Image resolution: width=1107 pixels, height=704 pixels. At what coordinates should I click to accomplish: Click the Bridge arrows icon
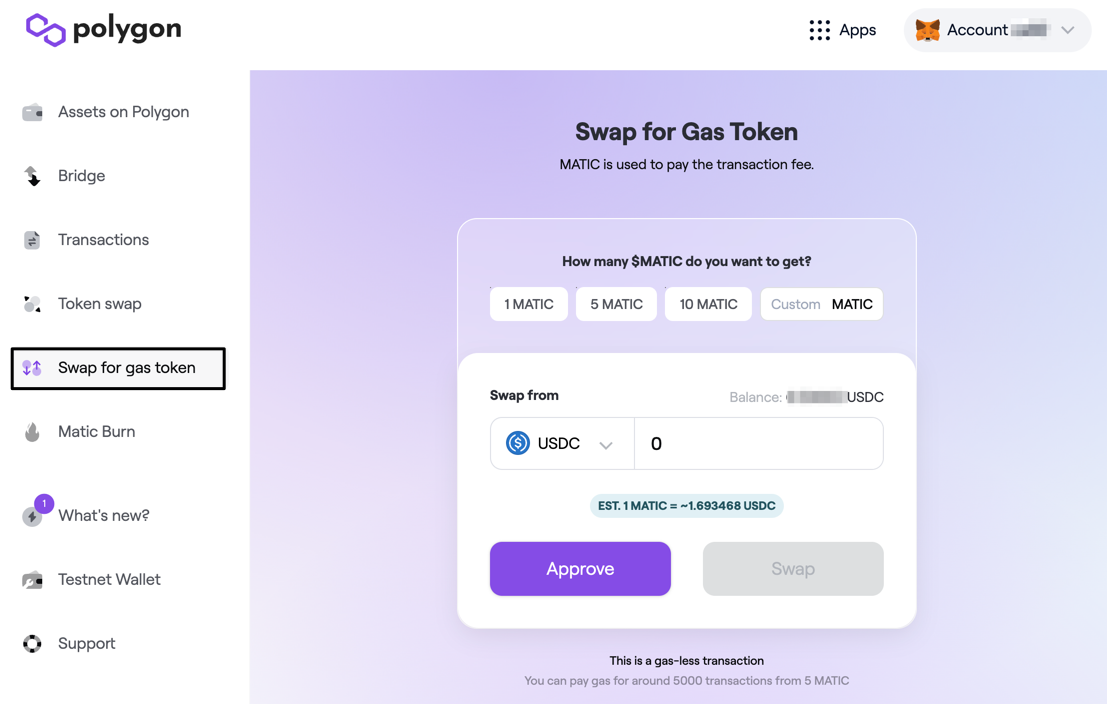[32, 176]
